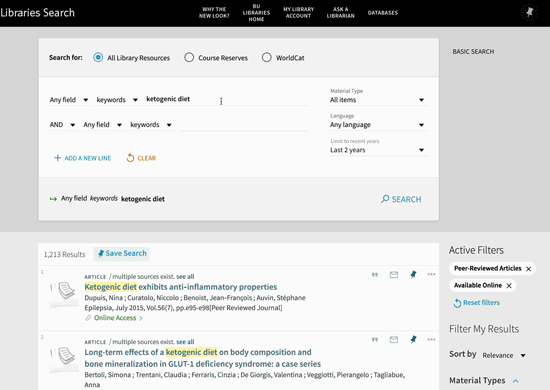Click Save Search button
The height and width of the screenshot is (390, 550).
[122, 254]
